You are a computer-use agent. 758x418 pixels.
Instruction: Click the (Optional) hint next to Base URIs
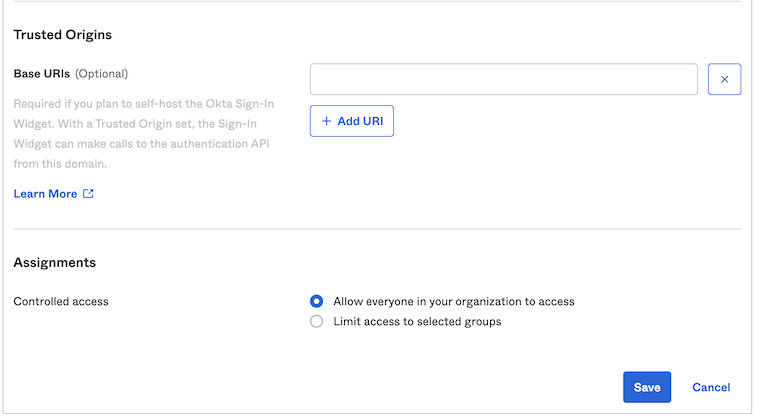tap(102, 74)
